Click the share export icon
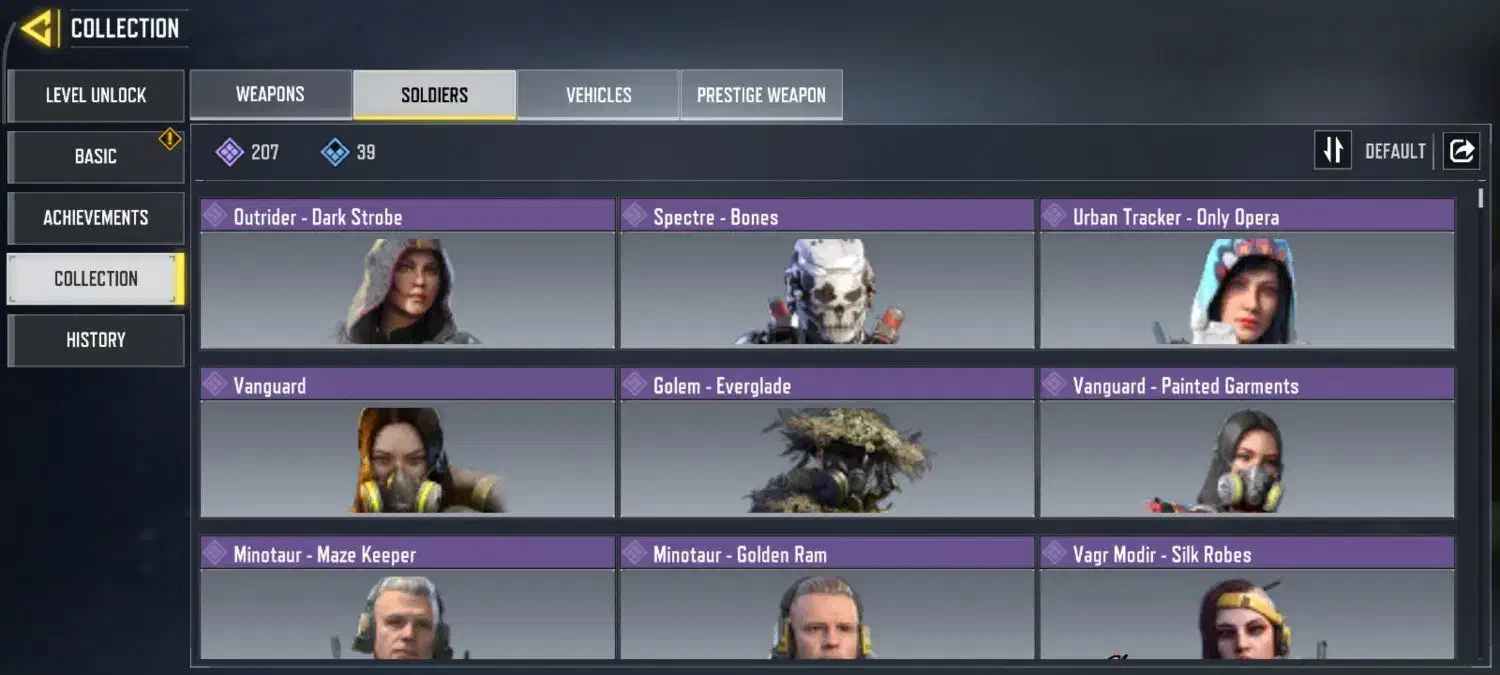Screen dimensions: 1500x675 point(1461,151)
